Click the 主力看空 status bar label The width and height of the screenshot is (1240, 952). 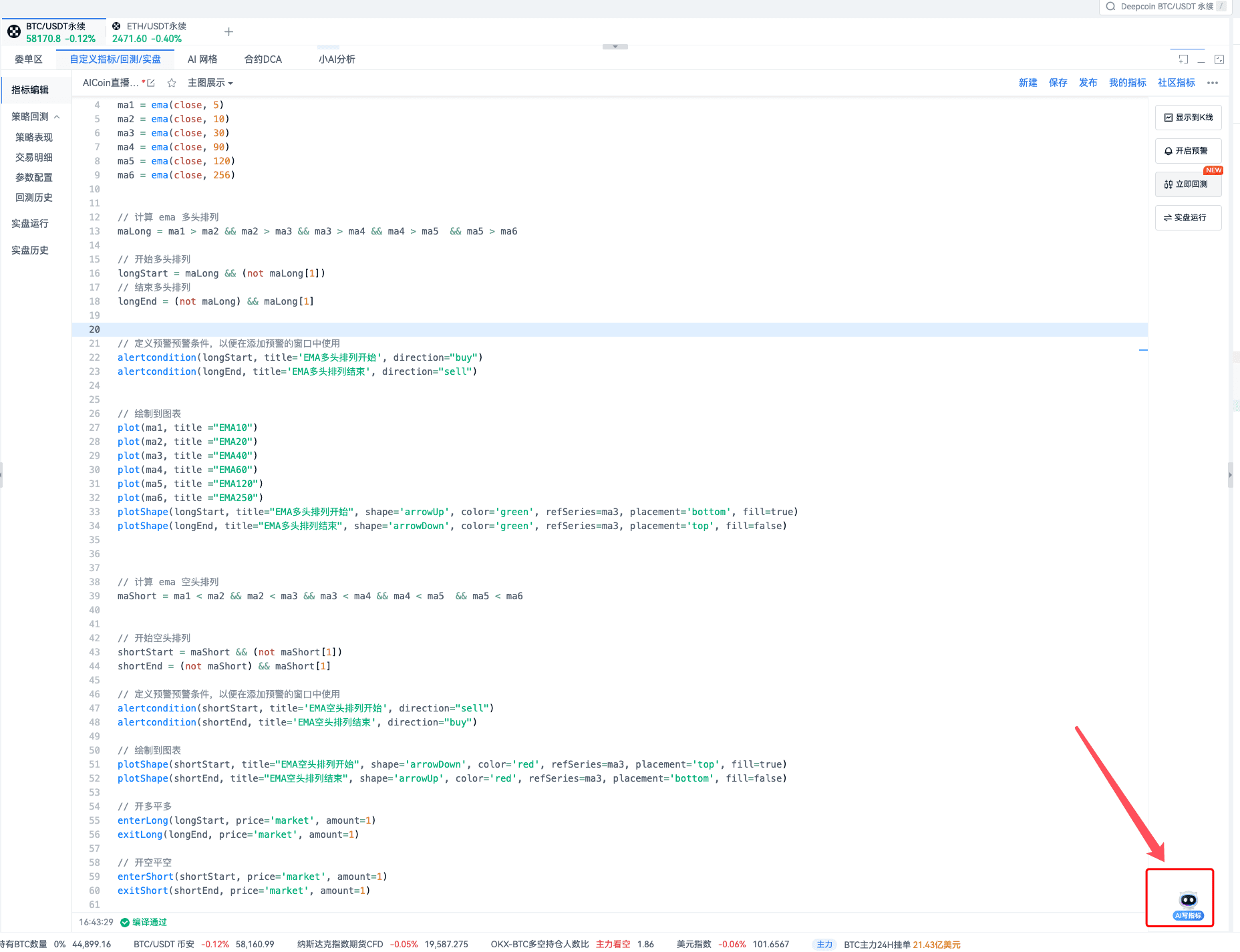[x=613, y=944]
